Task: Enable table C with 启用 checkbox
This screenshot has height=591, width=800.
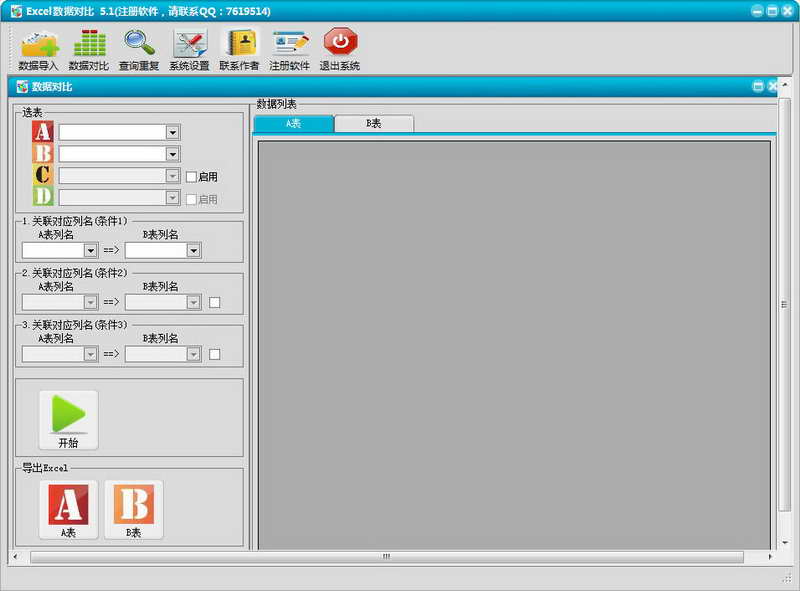Action: 191,177
